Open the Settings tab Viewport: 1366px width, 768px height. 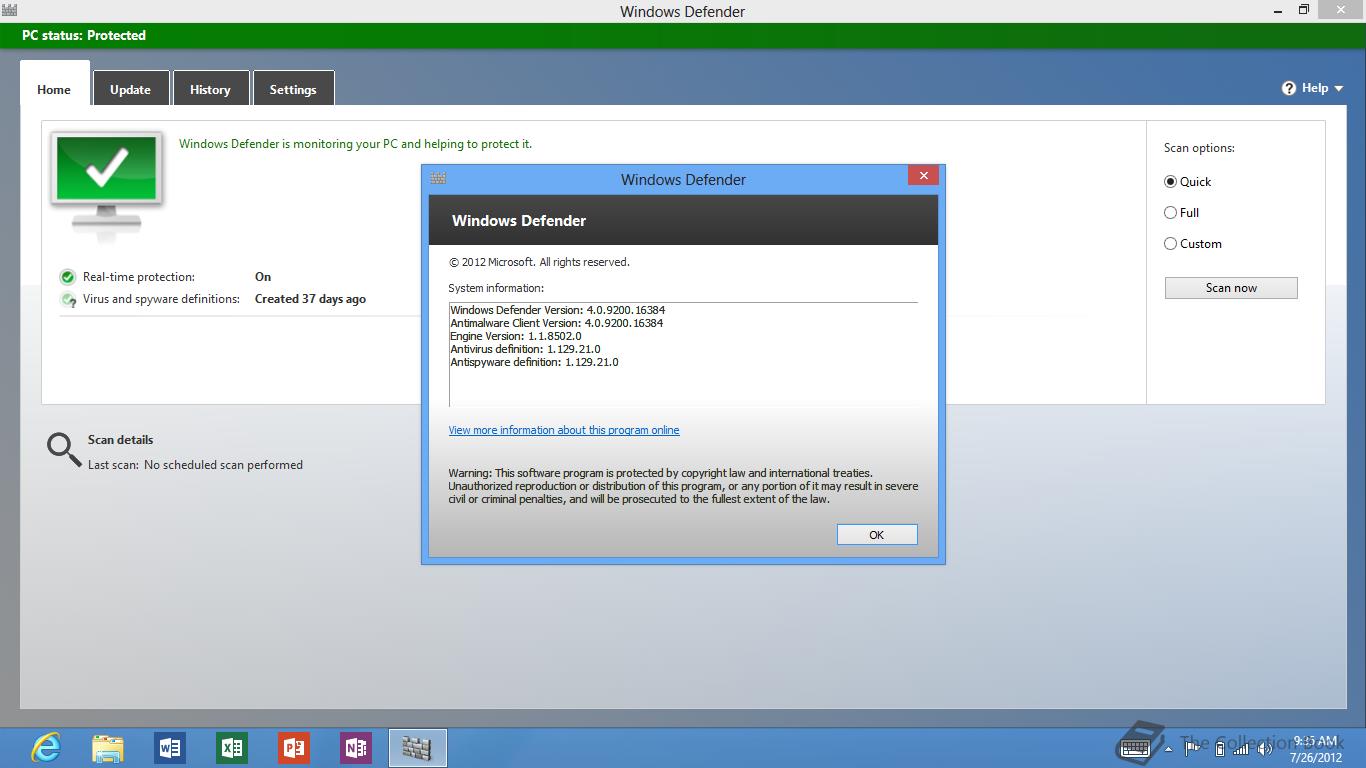pos(293,89)
